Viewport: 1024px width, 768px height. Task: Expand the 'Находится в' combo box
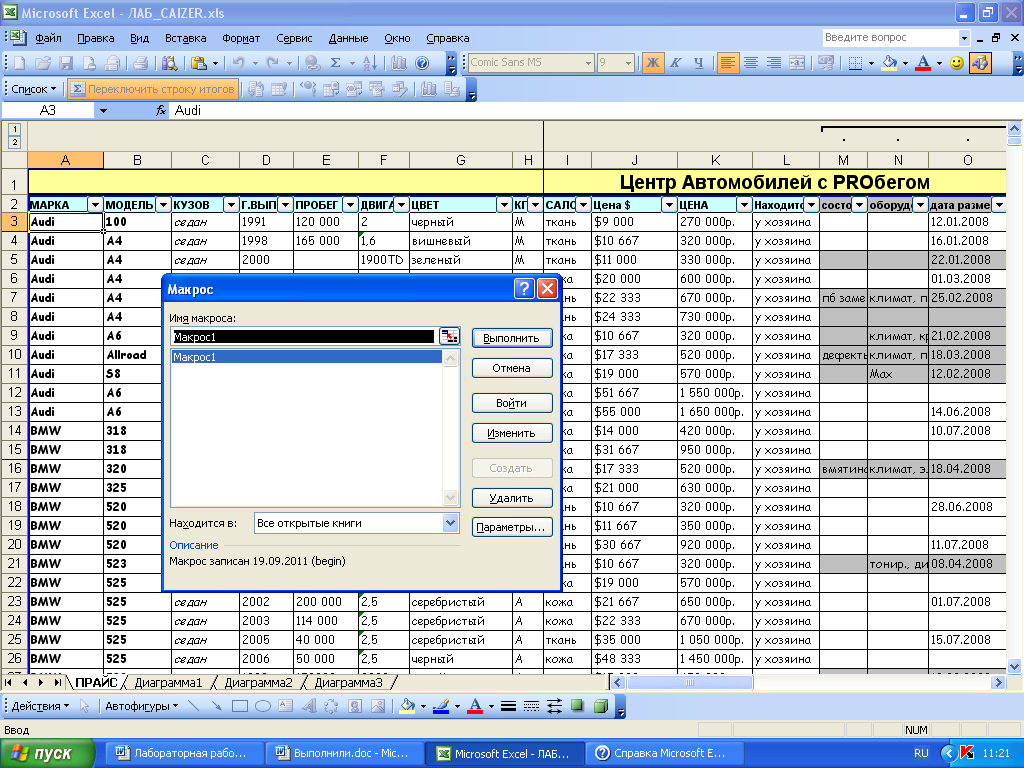coord(450,523)
